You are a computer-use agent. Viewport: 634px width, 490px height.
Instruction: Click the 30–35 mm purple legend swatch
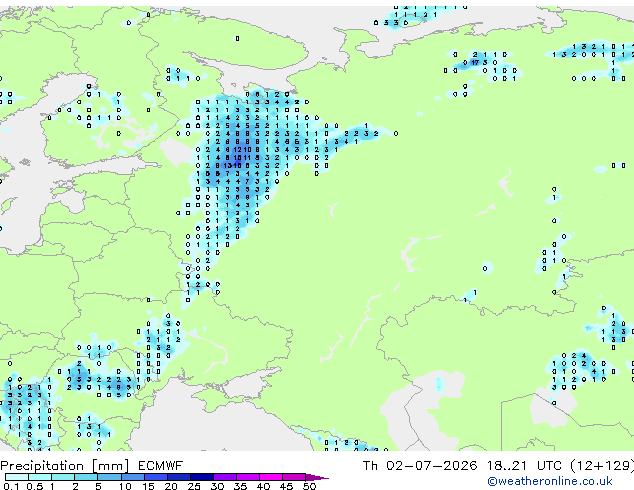(224, 477)
